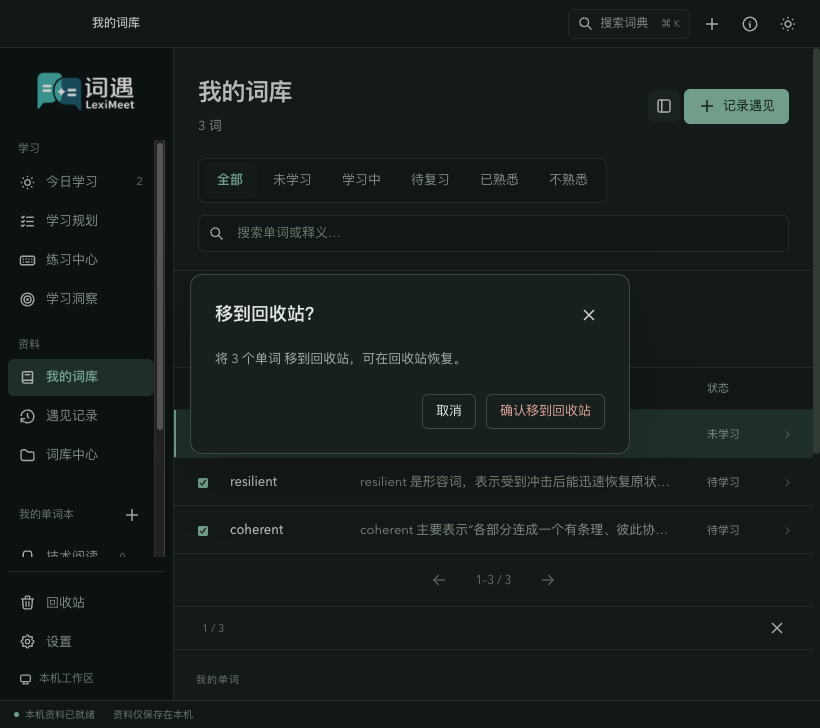Click the 搜索单词或释义 search field
The image size is (820, 728).
(x=493, y=233)
